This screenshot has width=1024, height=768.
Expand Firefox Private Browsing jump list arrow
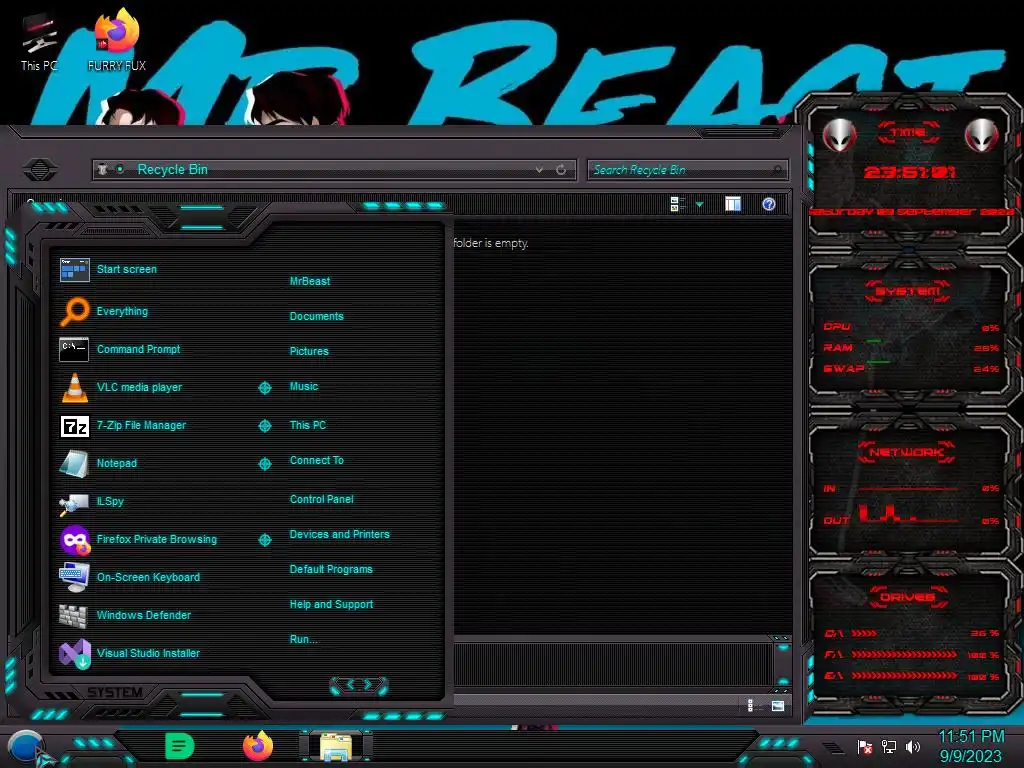coord(264,539)
